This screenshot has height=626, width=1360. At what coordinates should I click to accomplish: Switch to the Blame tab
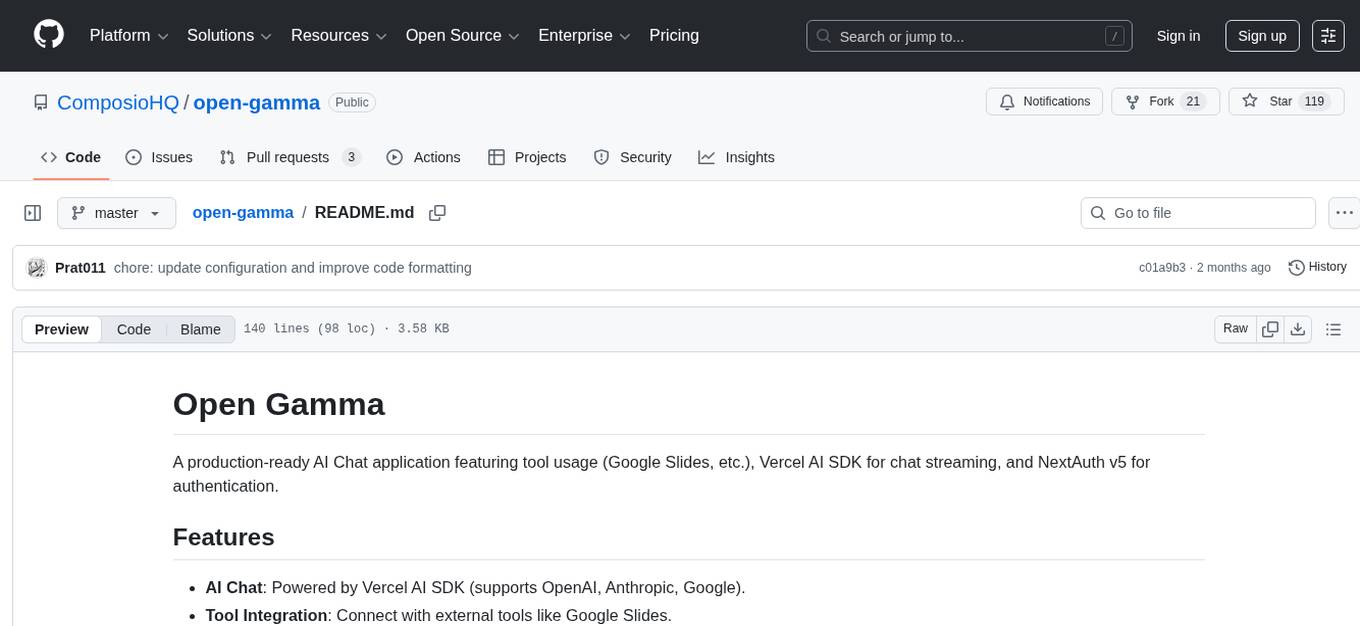click(200, 329)
